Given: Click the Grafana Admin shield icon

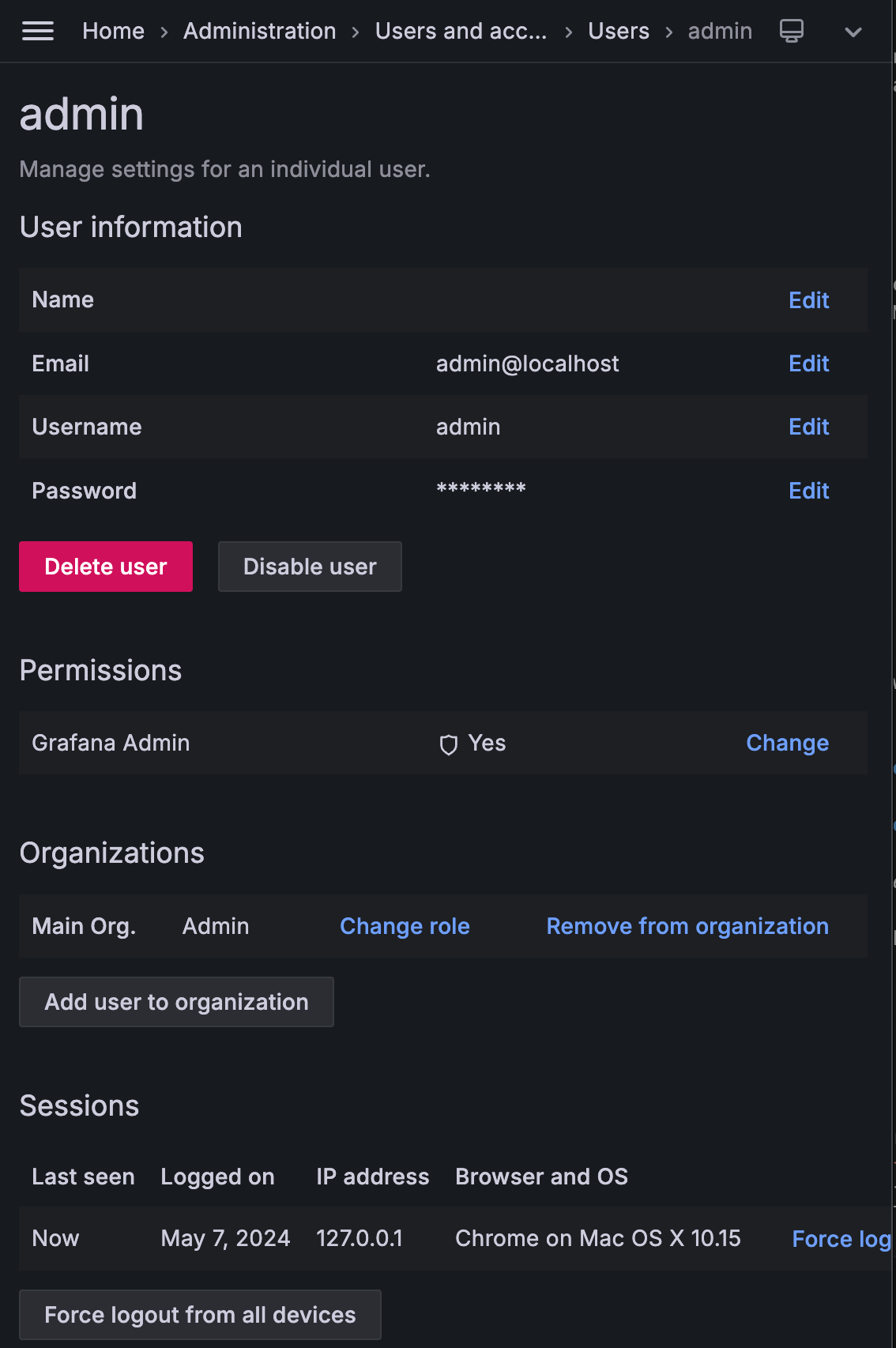Looking at the screenshot, I should 448,744.
